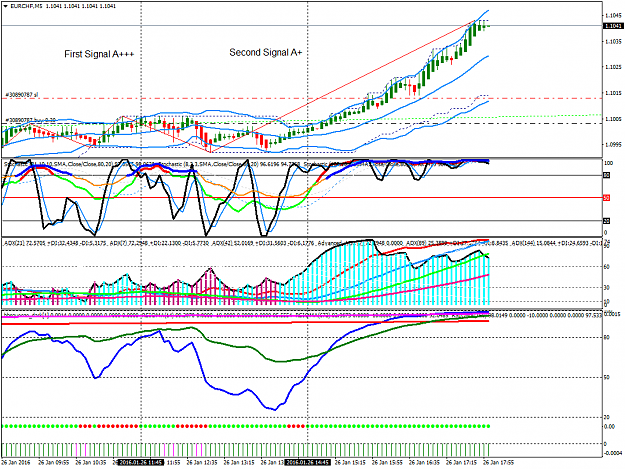
Task: Click the #30890787 buy 0.30 order label
Action: tap(31, 120)
